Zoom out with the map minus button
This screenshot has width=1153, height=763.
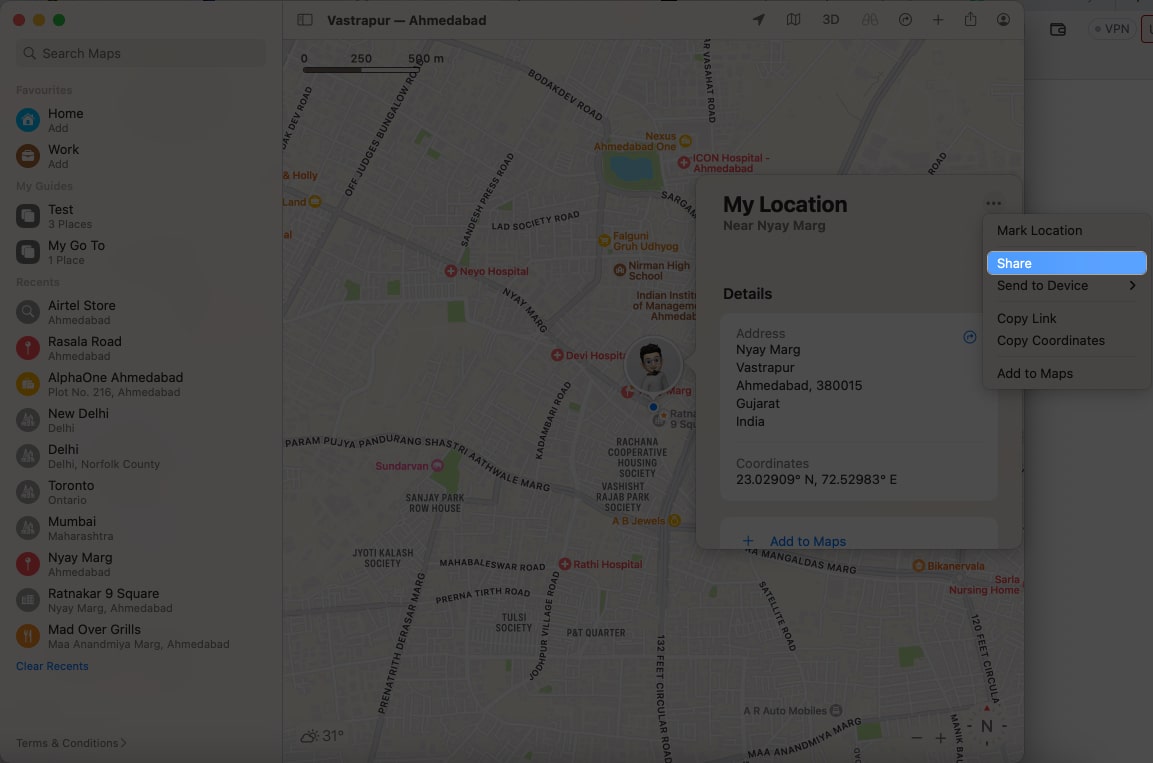[916, 737]
